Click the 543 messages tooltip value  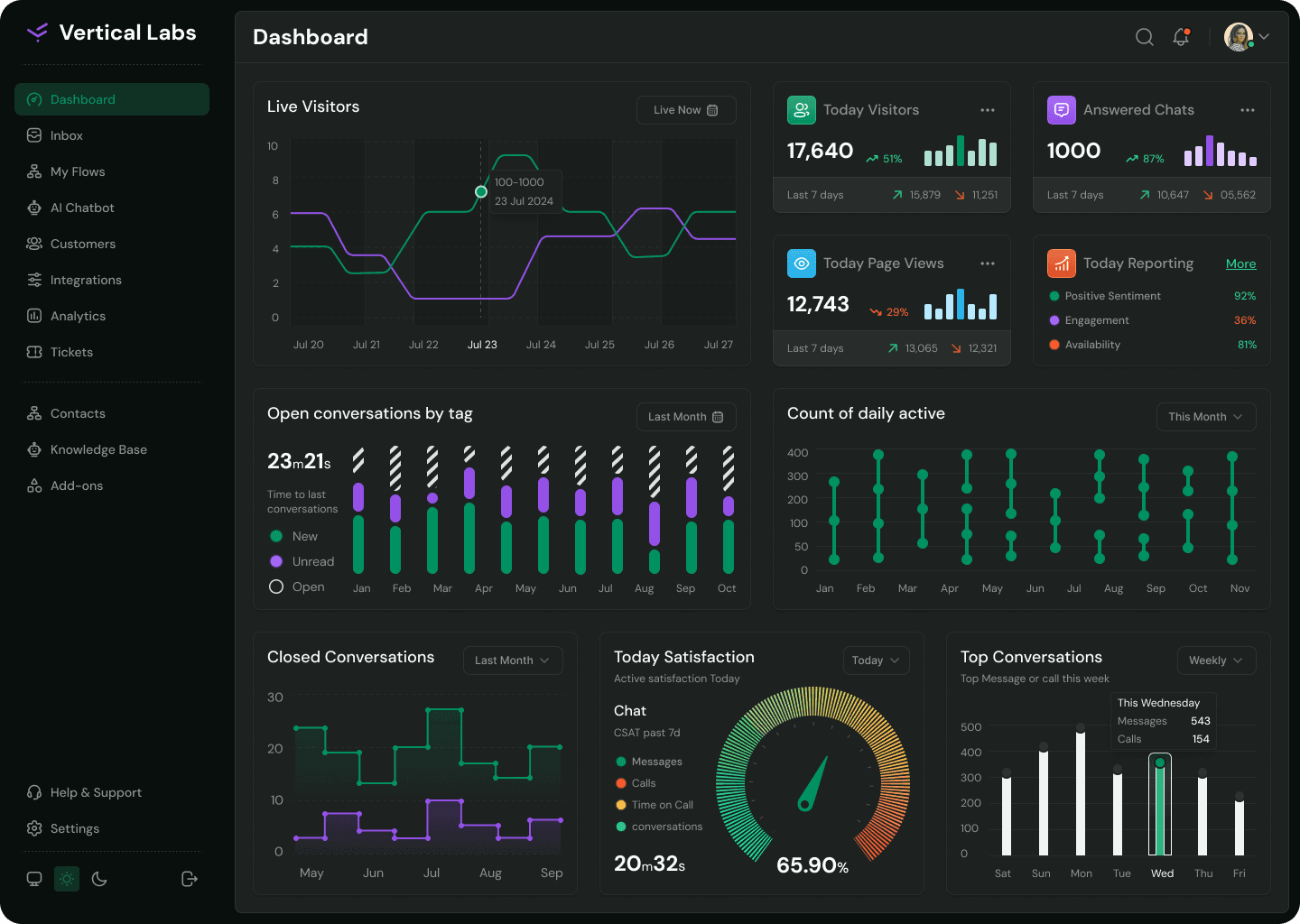(x=1200, y=721)
